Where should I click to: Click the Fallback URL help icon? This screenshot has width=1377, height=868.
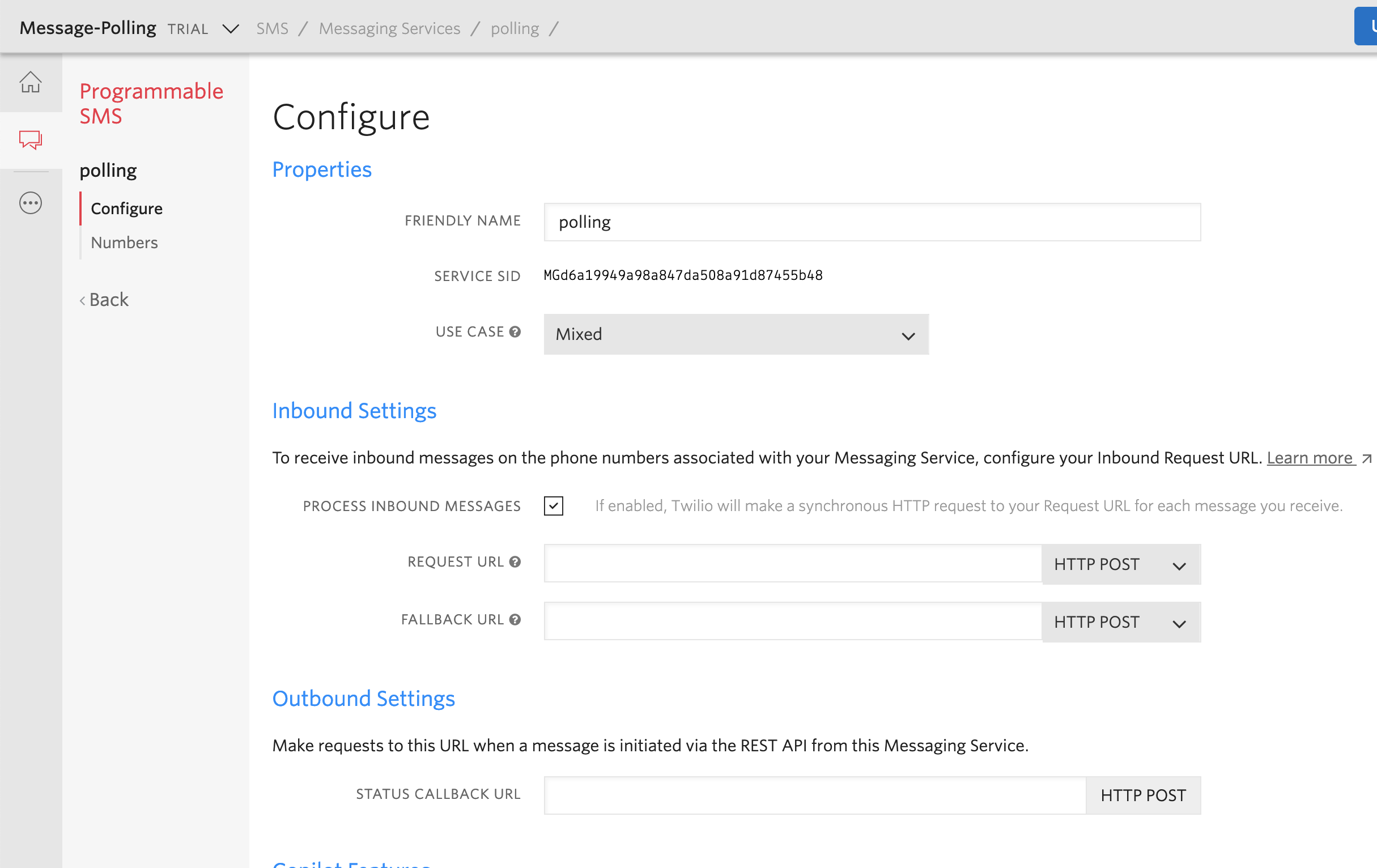[x=515, y=619]
